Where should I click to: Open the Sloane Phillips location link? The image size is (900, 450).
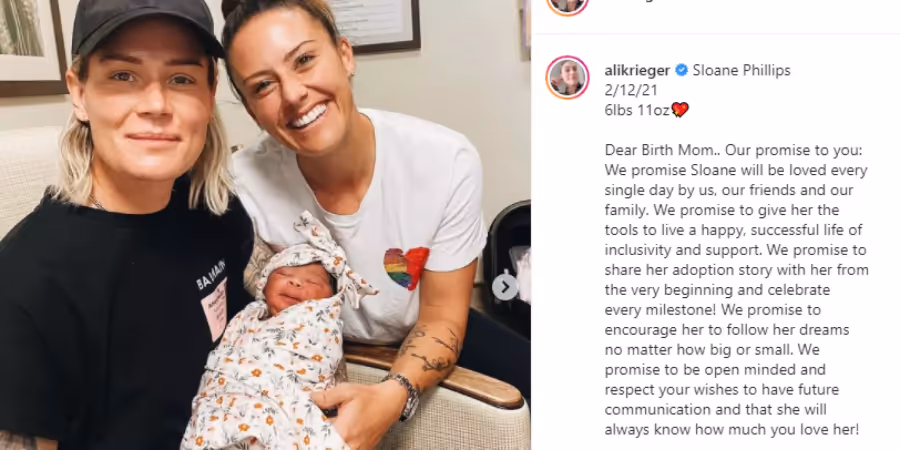(x=741, y=71)
